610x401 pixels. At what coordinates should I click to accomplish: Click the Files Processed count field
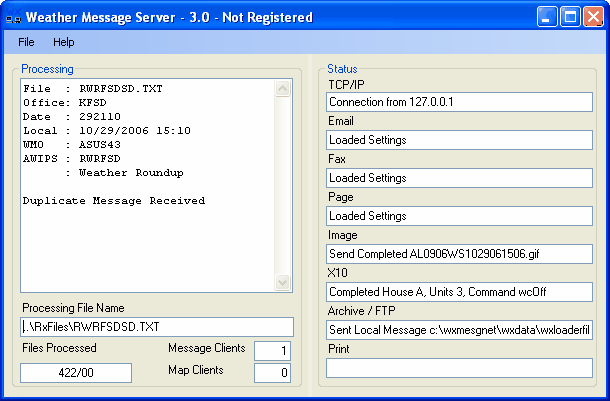pos(76,373)
